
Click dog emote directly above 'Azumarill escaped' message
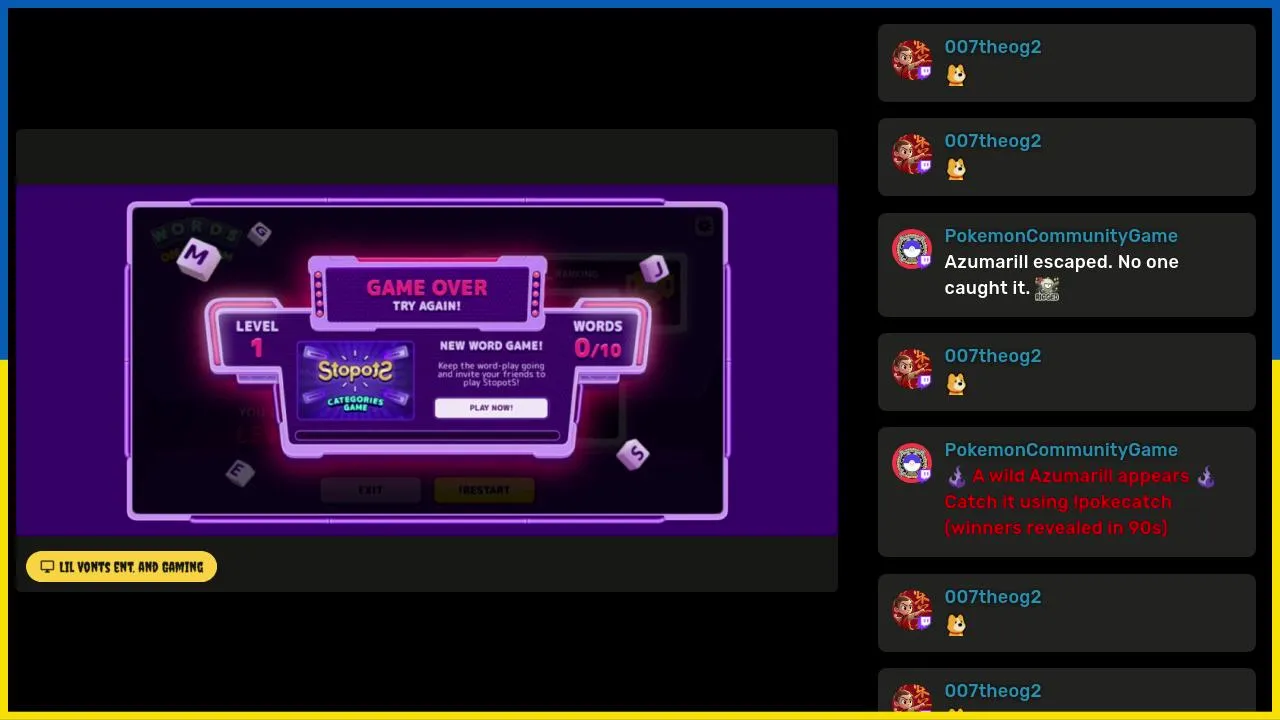(x=956, y=169)
